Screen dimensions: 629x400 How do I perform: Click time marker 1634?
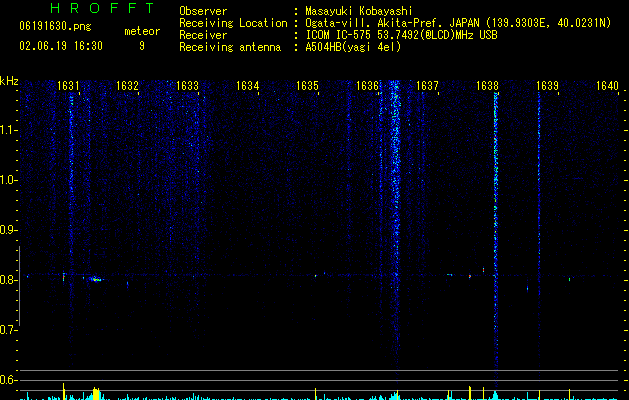coord(248,86)
